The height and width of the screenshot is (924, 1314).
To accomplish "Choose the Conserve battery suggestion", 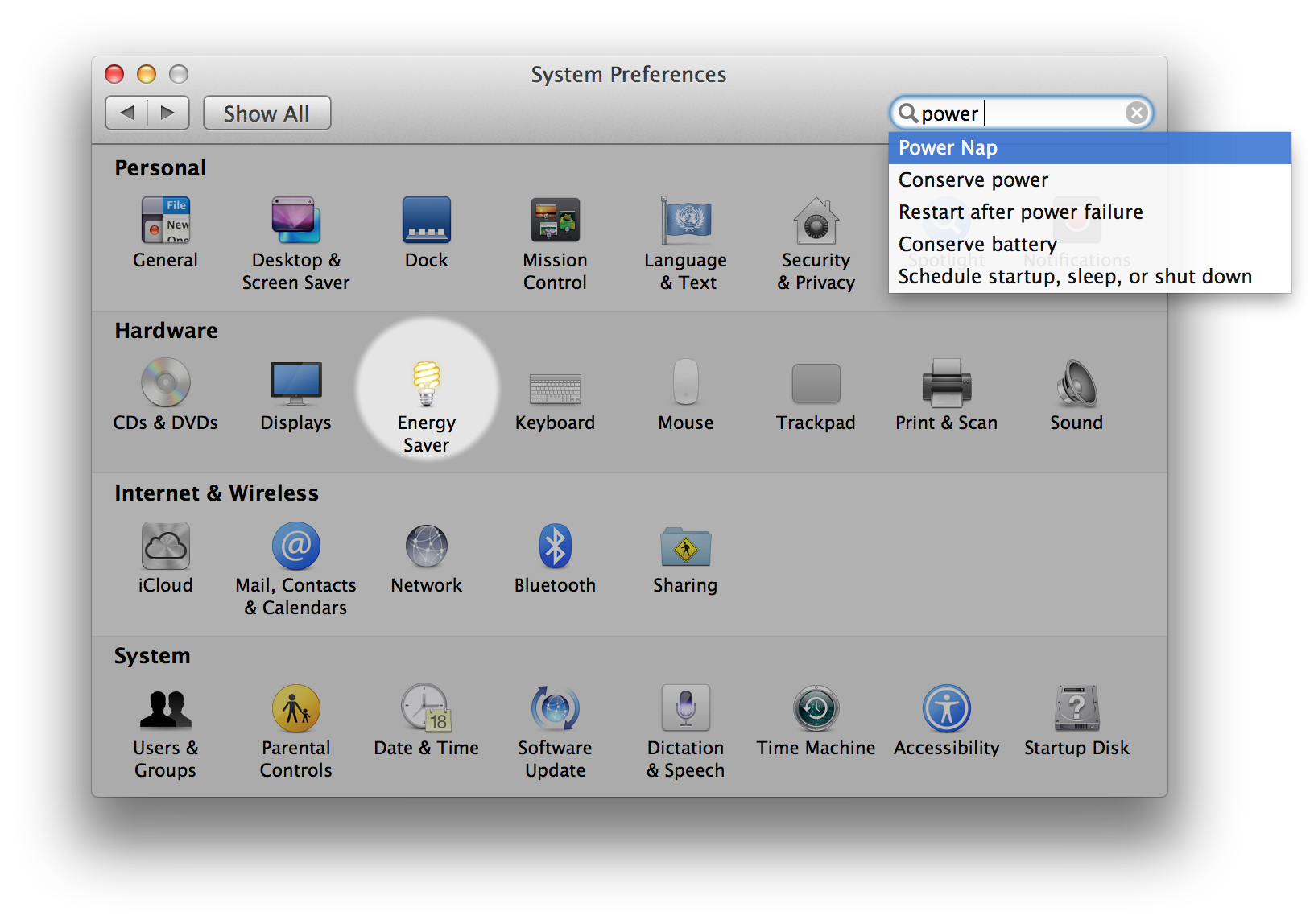I will [1090, 245].
